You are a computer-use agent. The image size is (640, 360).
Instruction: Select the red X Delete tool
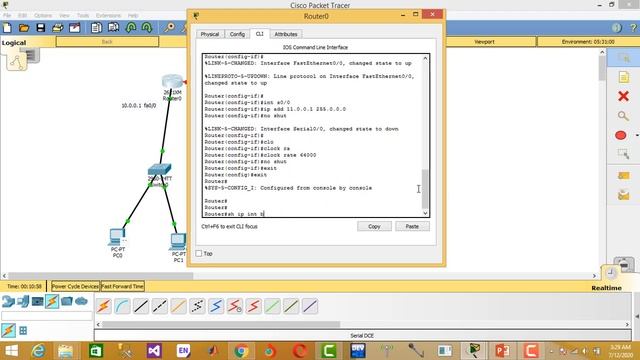[623, 96]
